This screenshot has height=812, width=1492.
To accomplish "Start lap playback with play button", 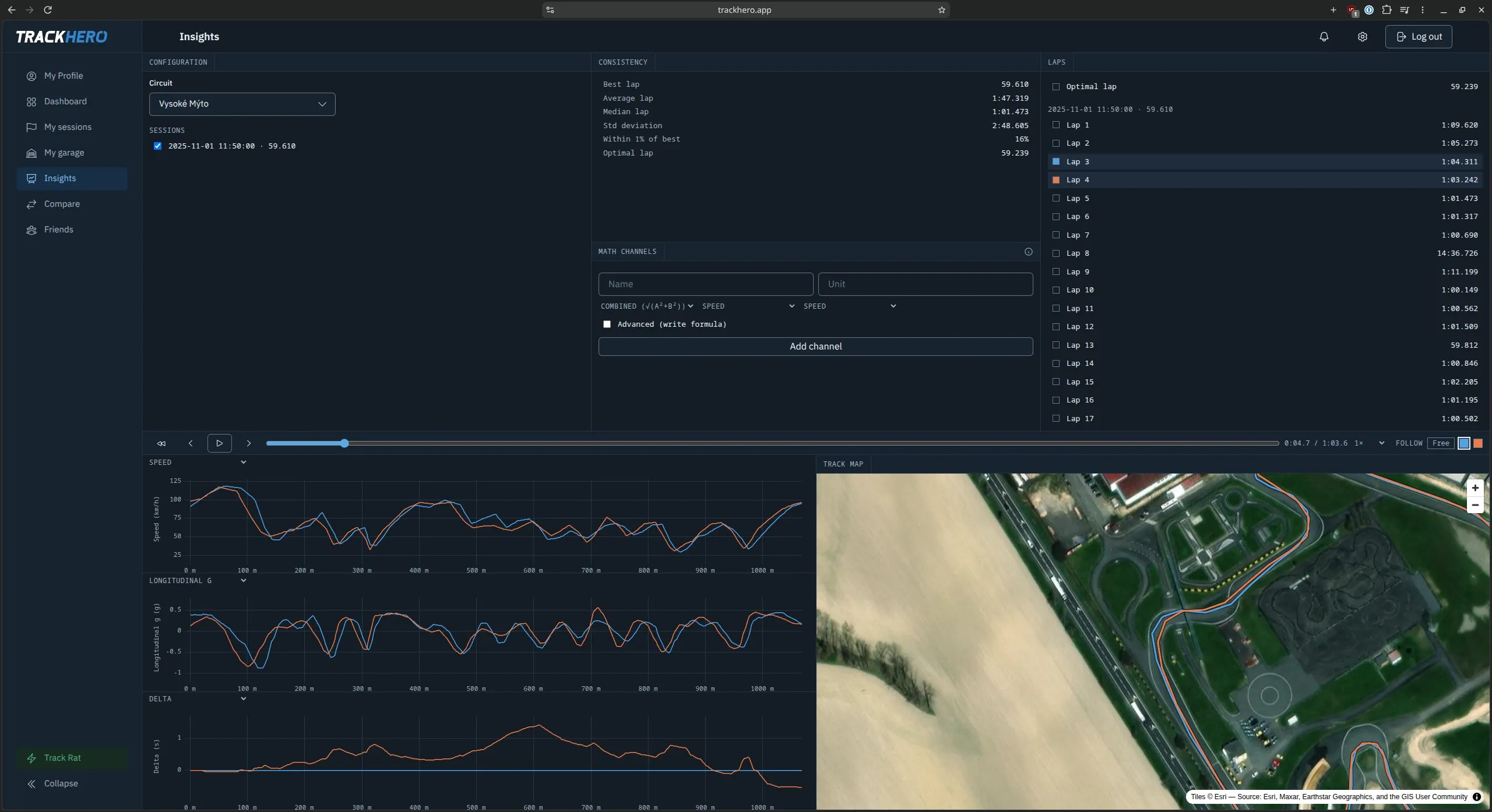I will tap(219, 443).
